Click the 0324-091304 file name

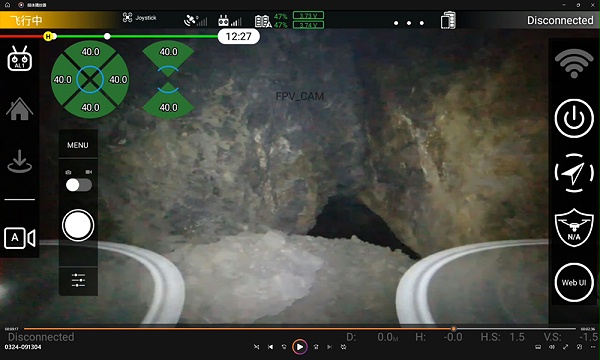(23, 347)
